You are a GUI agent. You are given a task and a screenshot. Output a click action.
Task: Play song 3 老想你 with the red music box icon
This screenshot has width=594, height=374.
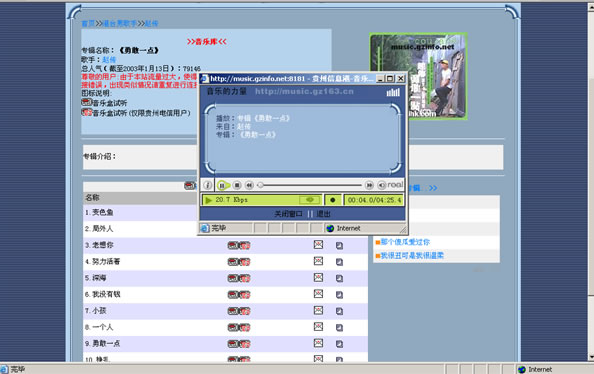coord(245,246)
